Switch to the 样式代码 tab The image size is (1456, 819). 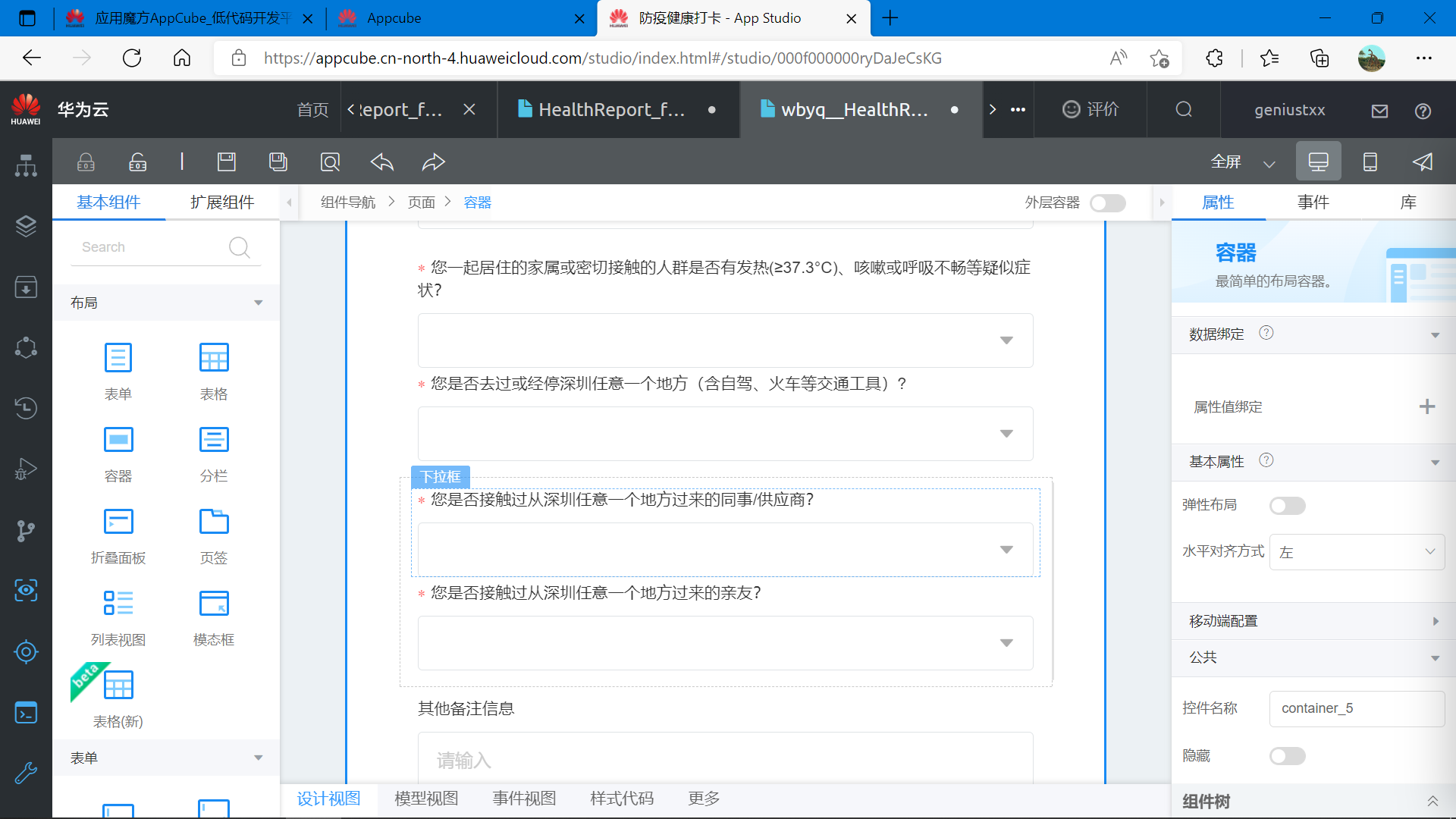click(620, 798)
